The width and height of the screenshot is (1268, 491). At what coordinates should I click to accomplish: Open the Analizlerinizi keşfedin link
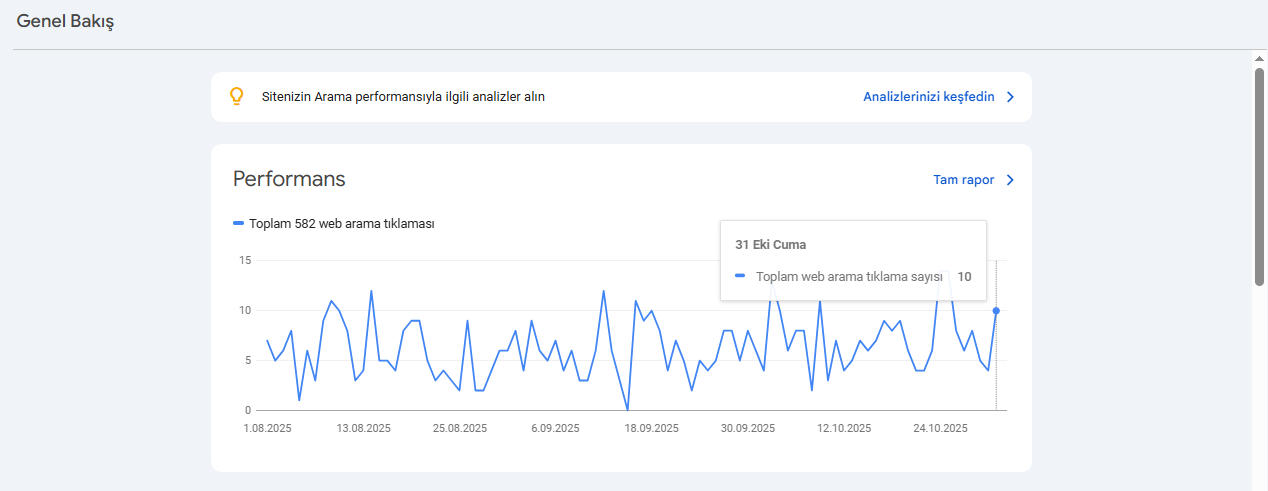tap(929, 97)
